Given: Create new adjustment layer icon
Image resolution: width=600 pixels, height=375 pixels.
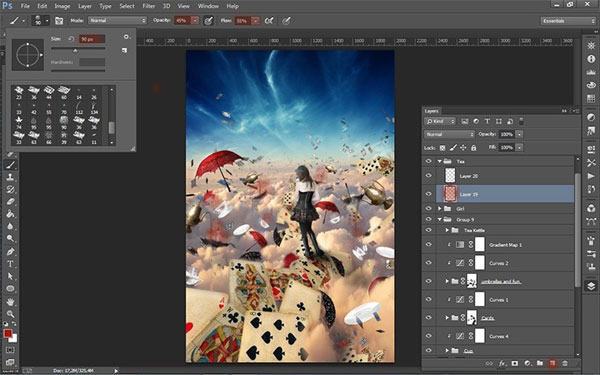Looking at the screenshot, I should click(x=527, y=363).
